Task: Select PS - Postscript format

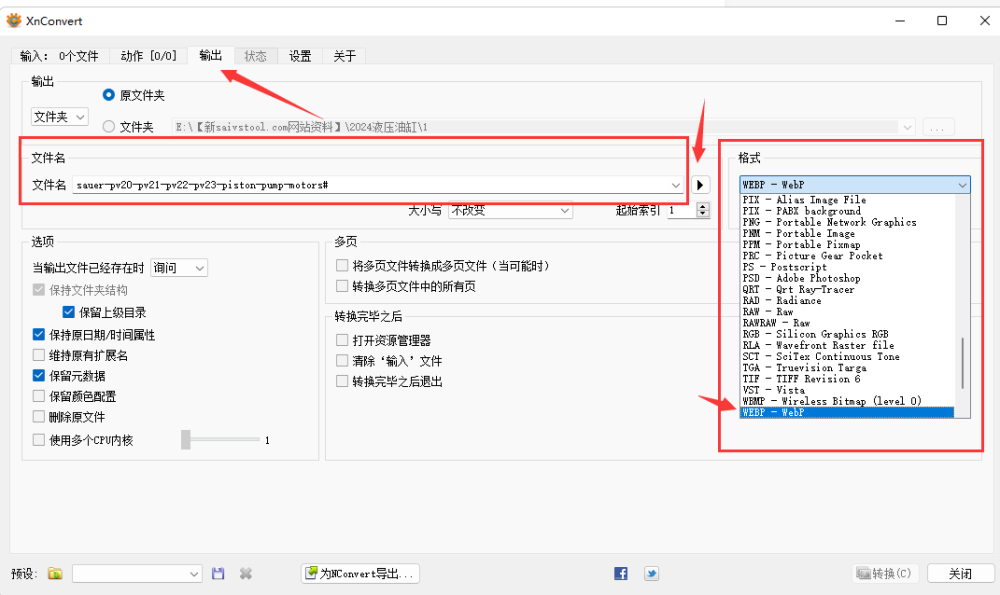Action: pyautogui.click(x=847, y=267)
